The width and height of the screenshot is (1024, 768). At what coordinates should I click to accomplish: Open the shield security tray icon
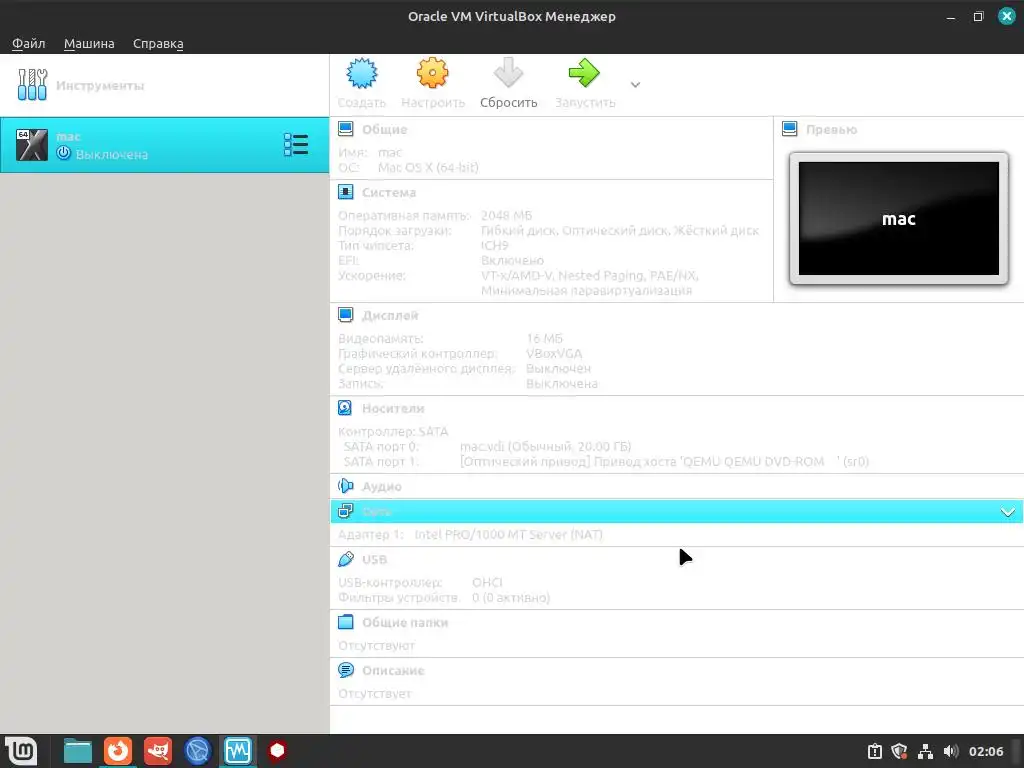coord(899,752)
